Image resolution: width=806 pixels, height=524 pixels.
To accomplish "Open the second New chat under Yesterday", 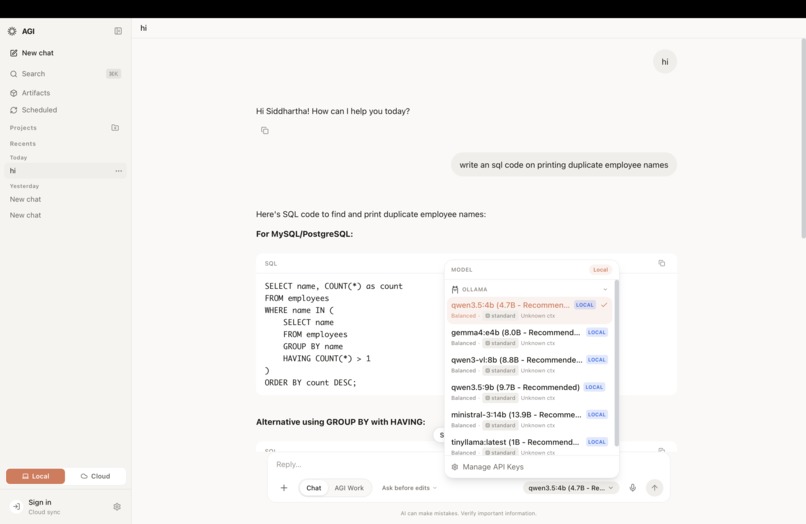I will tap(26, 215).
